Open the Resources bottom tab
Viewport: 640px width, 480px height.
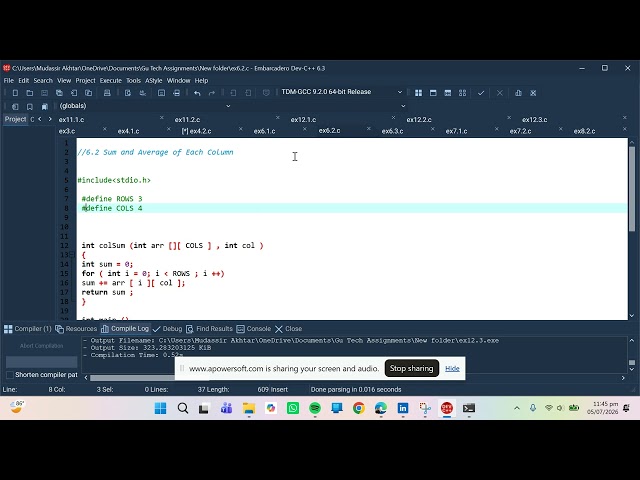(76, 329)
